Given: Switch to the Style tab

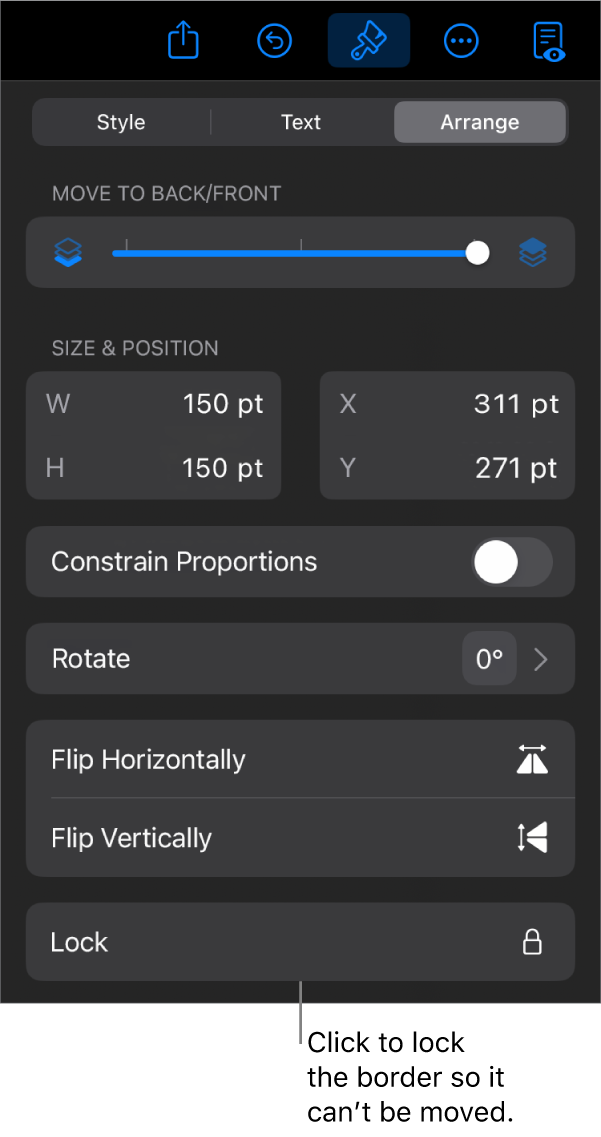Looking at the screenshot, I should coord(120,121).
